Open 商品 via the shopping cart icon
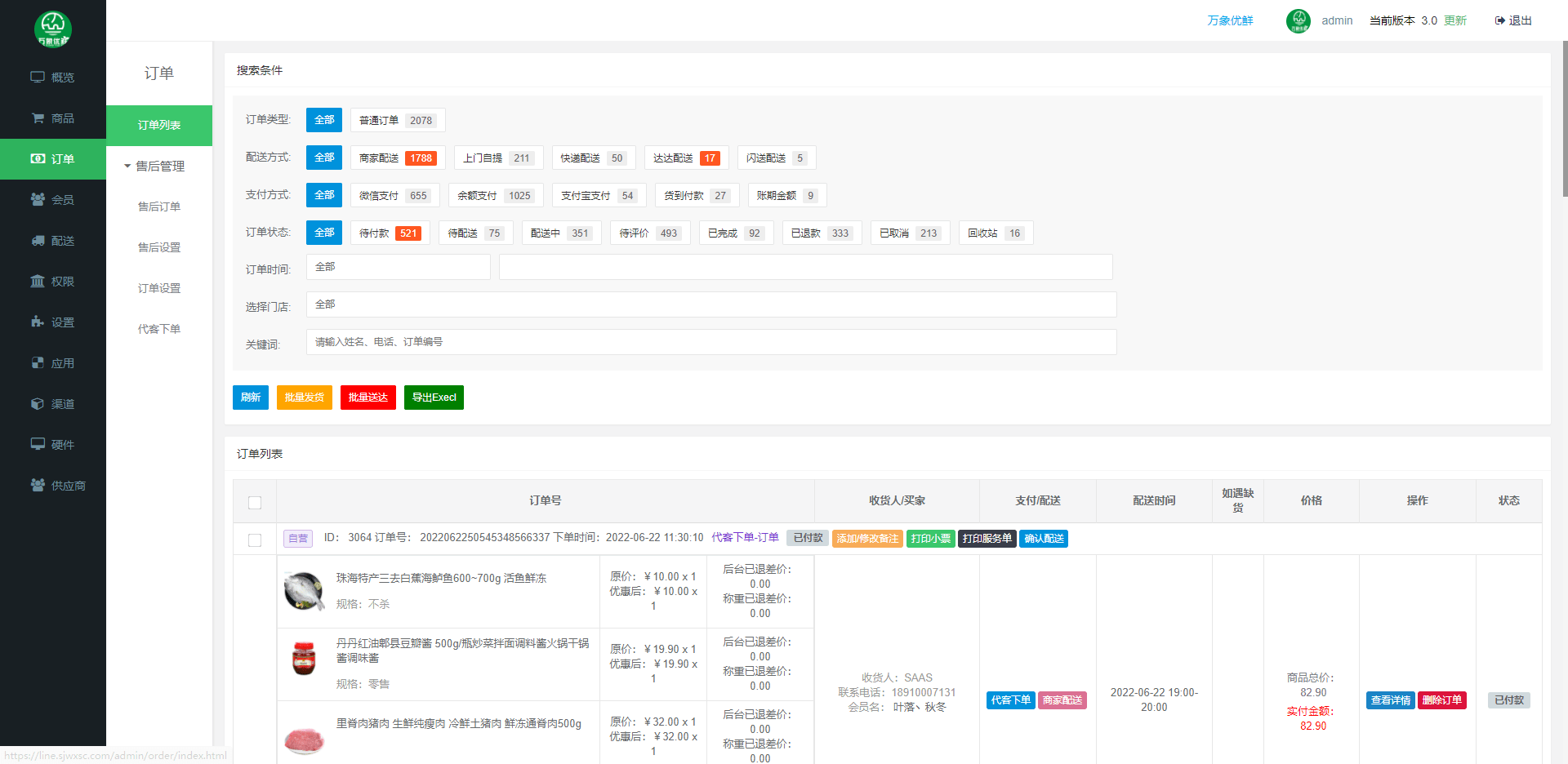 (38, 118)
